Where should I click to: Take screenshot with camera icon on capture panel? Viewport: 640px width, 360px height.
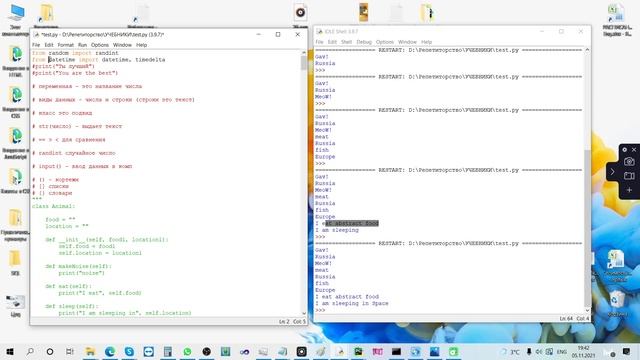pos(629,162)
